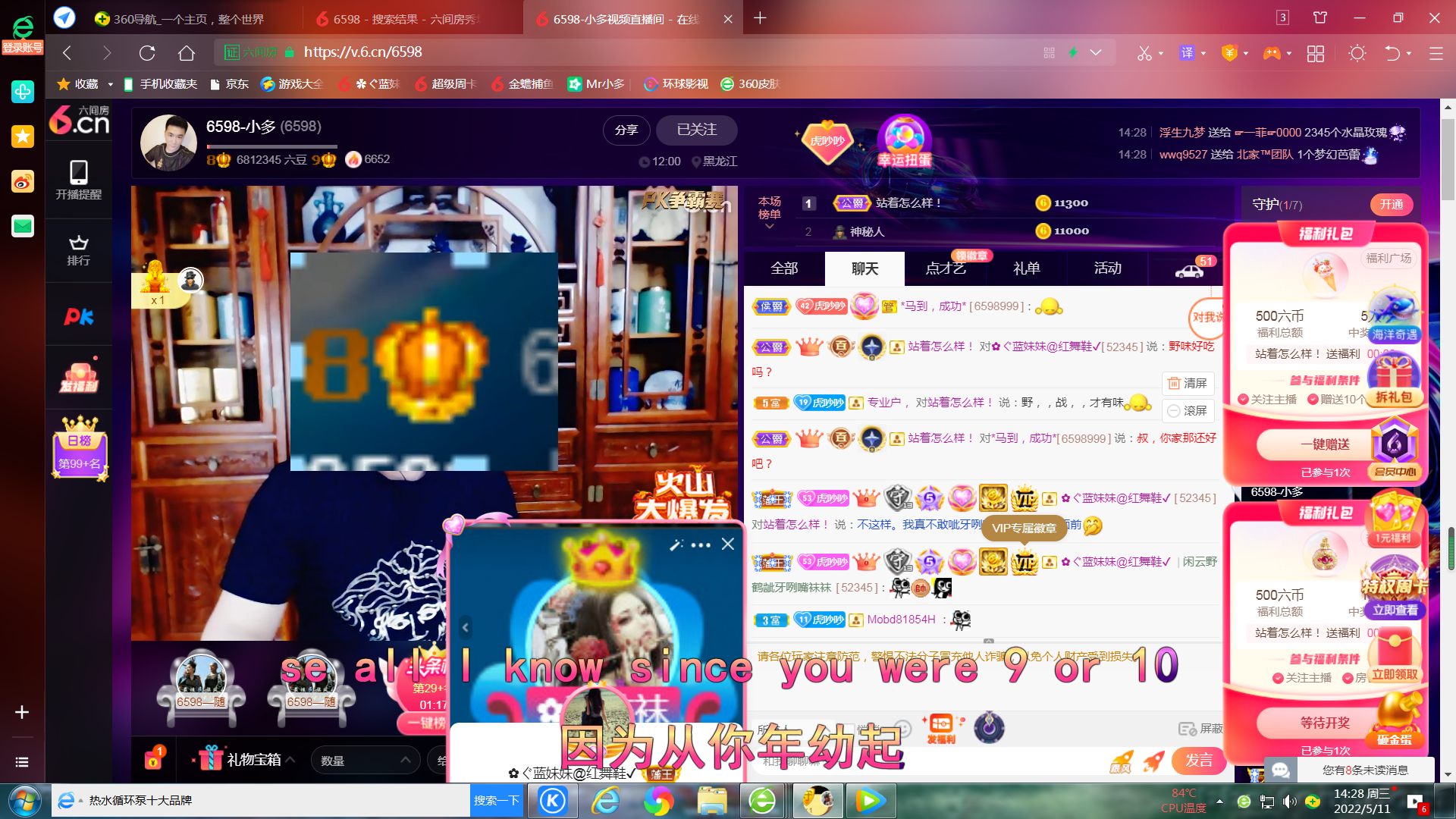
Task: Open the address bar dropdown arrow
Action: [1095, 52]
